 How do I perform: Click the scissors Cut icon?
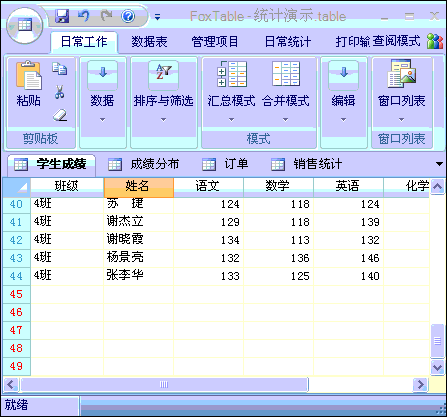coord(60,92)
